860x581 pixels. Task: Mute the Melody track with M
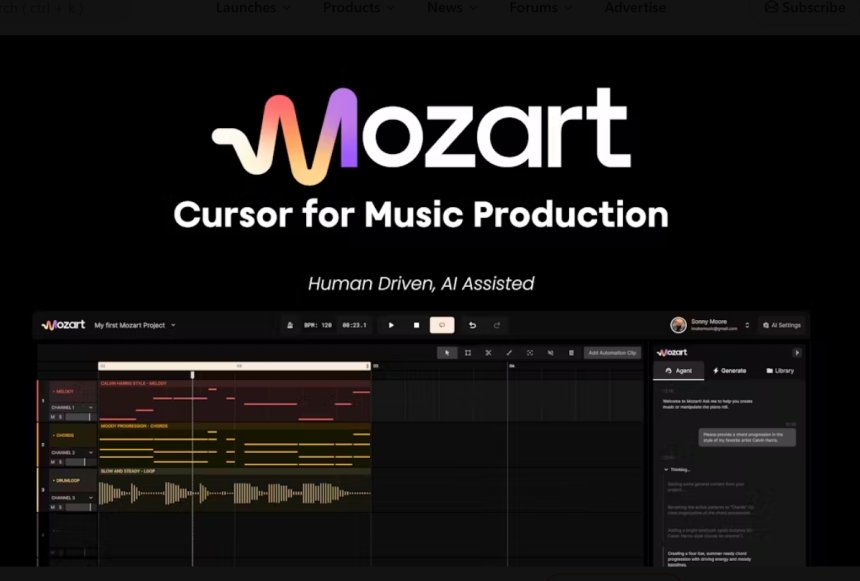[53, 417]
